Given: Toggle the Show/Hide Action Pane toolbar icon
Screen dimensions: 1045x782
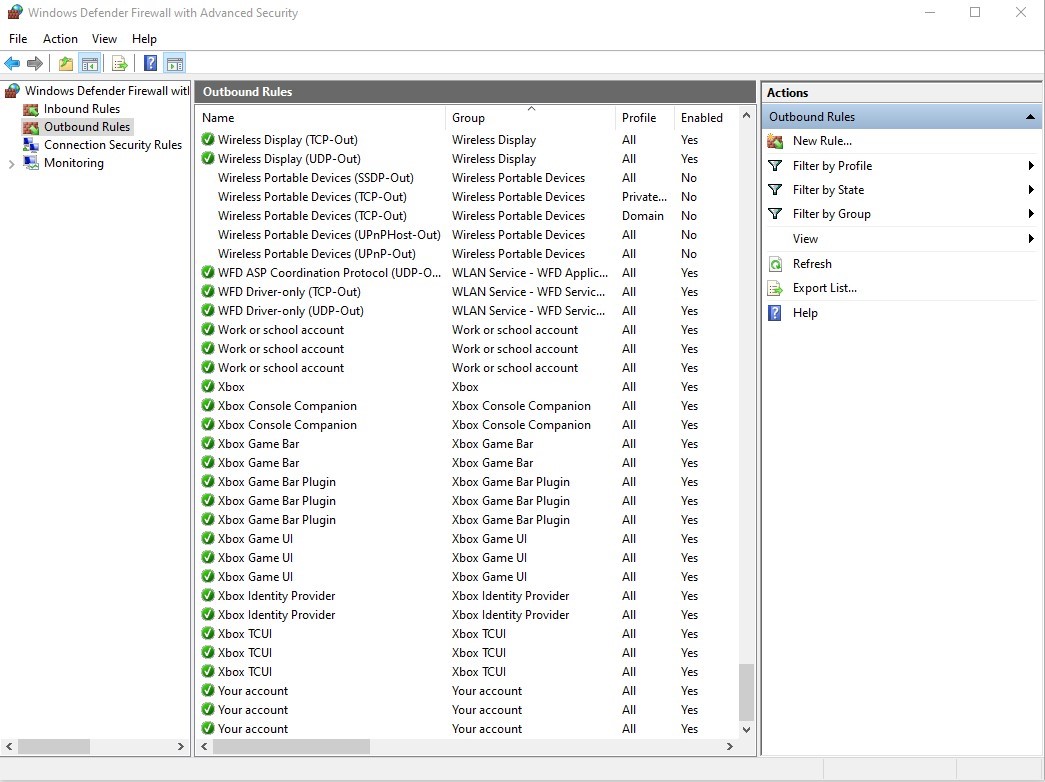Looking at the screenshot, I should [x=175, y=64].
